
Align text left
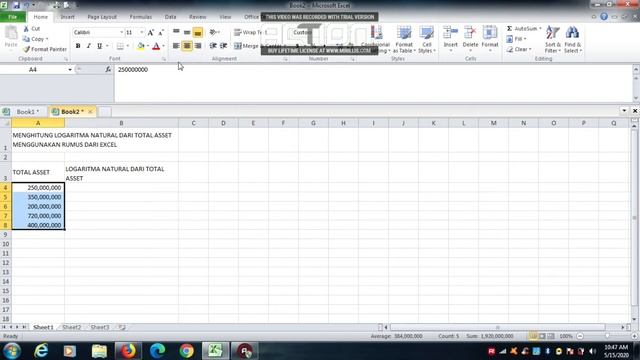[x=176, y=46]
